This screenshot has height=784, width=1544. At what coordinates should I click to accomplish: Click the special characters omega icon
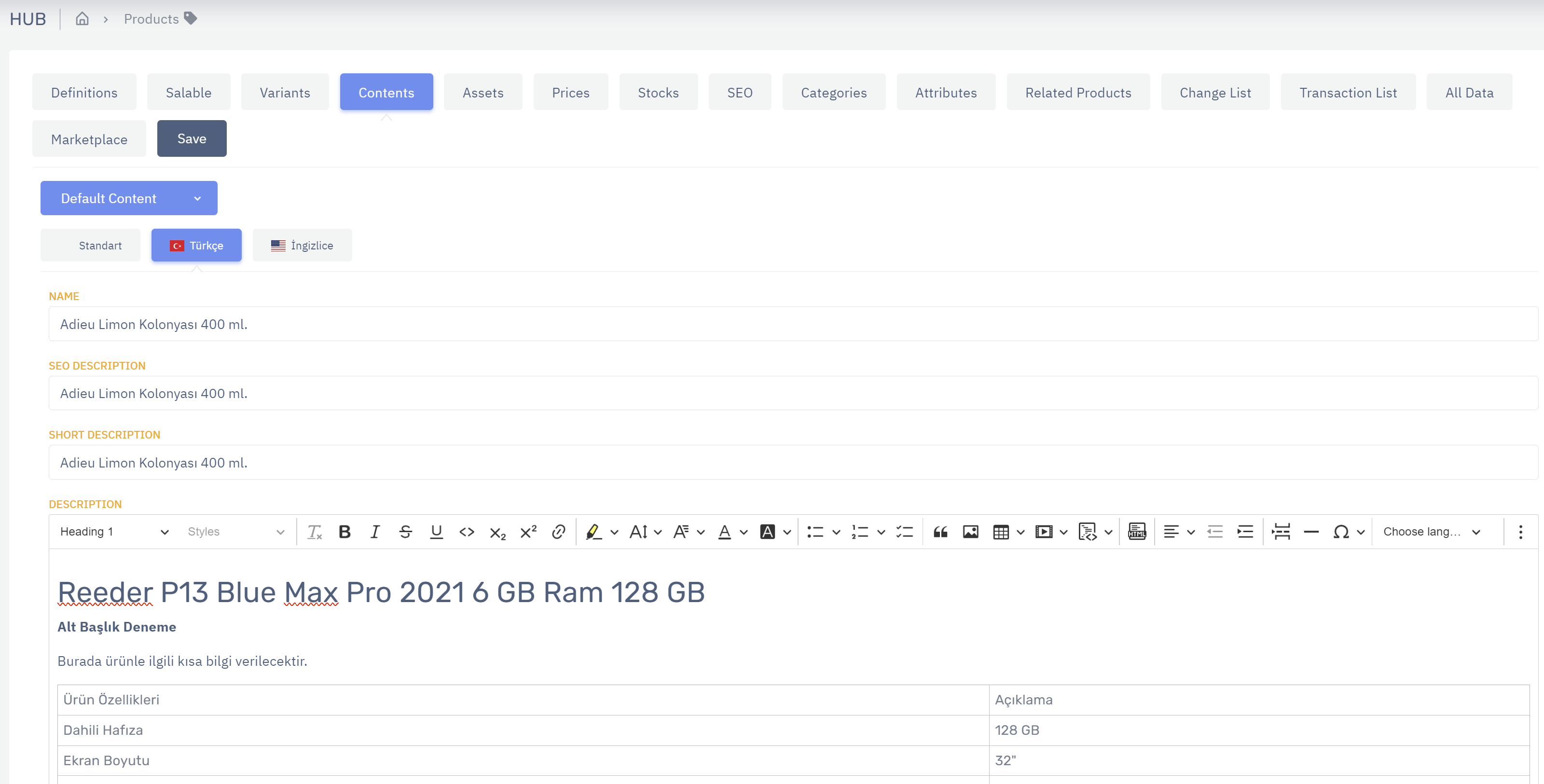point(1341,532)
